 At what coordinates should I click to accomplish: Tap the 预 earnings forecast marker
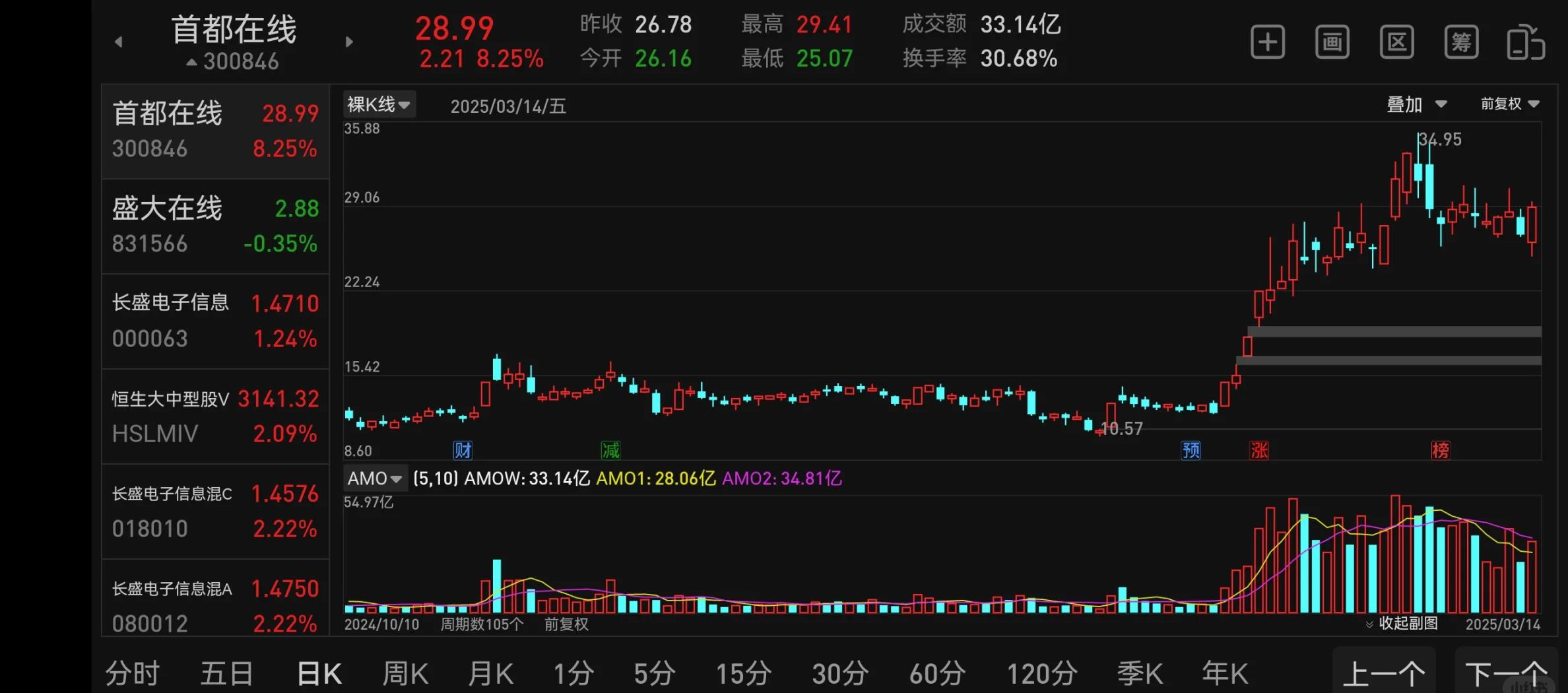point(1191,451)
